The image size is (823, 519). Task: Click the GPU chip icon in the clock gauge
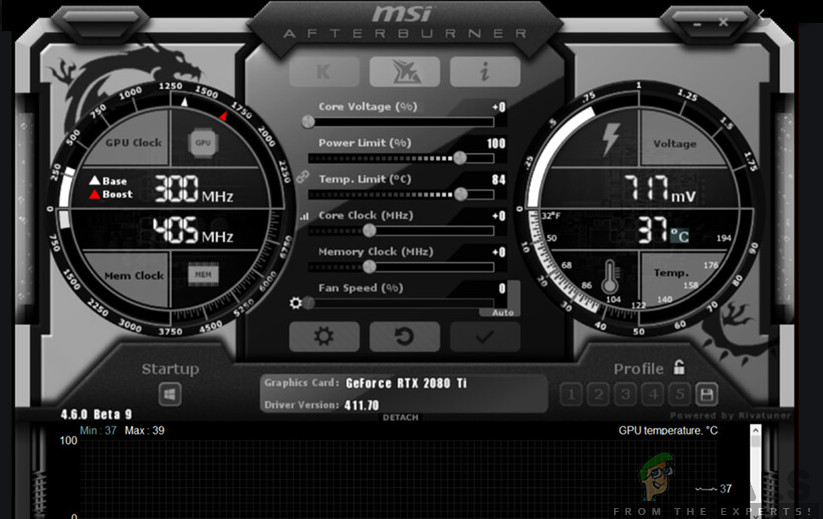pos(203,143)
